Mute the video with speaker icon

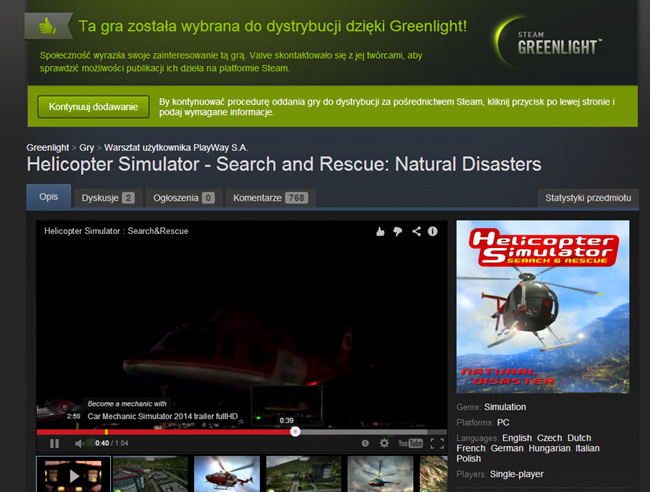(x=79, y=443)
